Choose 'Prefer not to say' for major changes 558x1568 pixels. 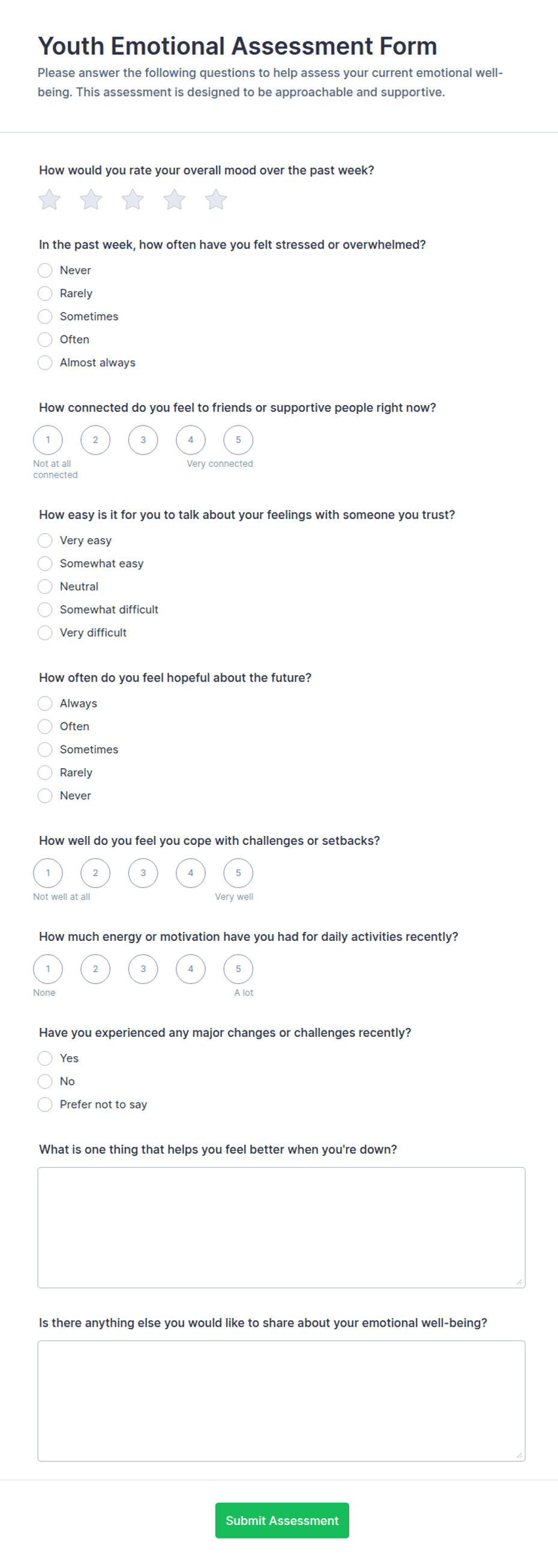click(45, 1105)
